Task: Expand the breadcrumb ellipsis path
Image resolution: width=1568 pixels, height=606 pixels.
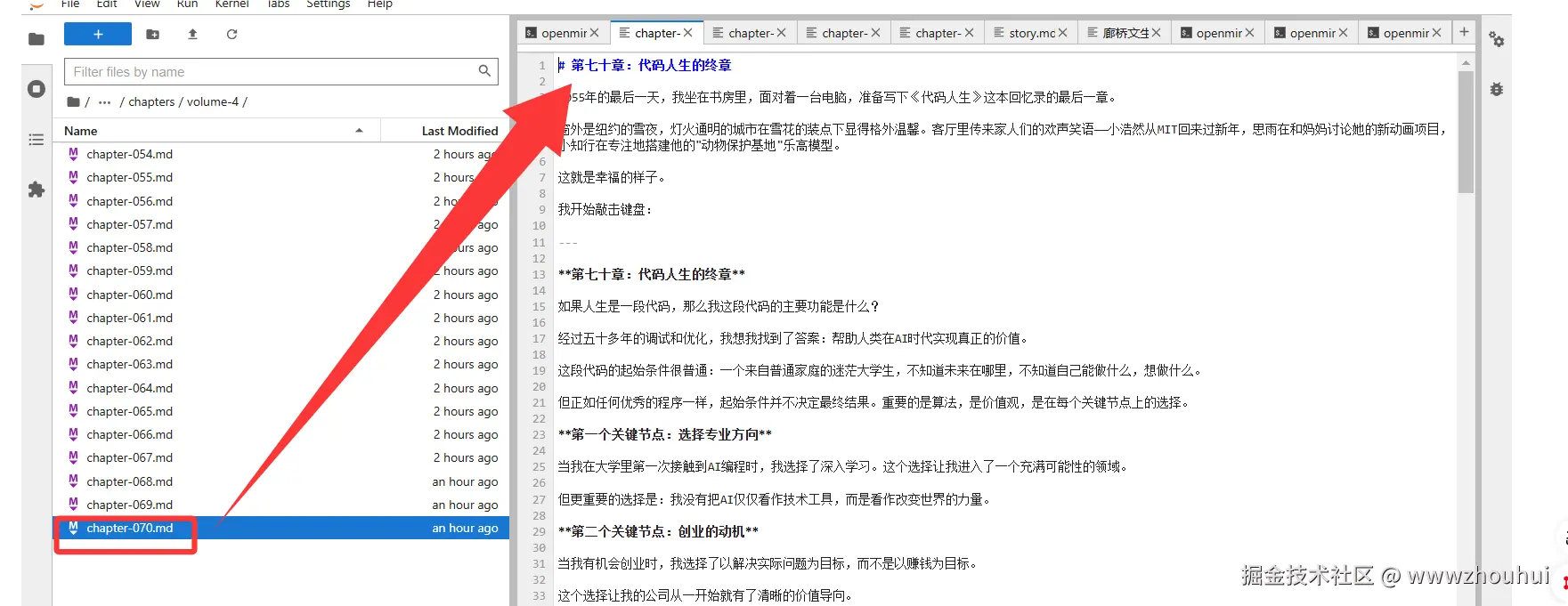Action: [105, 101]
